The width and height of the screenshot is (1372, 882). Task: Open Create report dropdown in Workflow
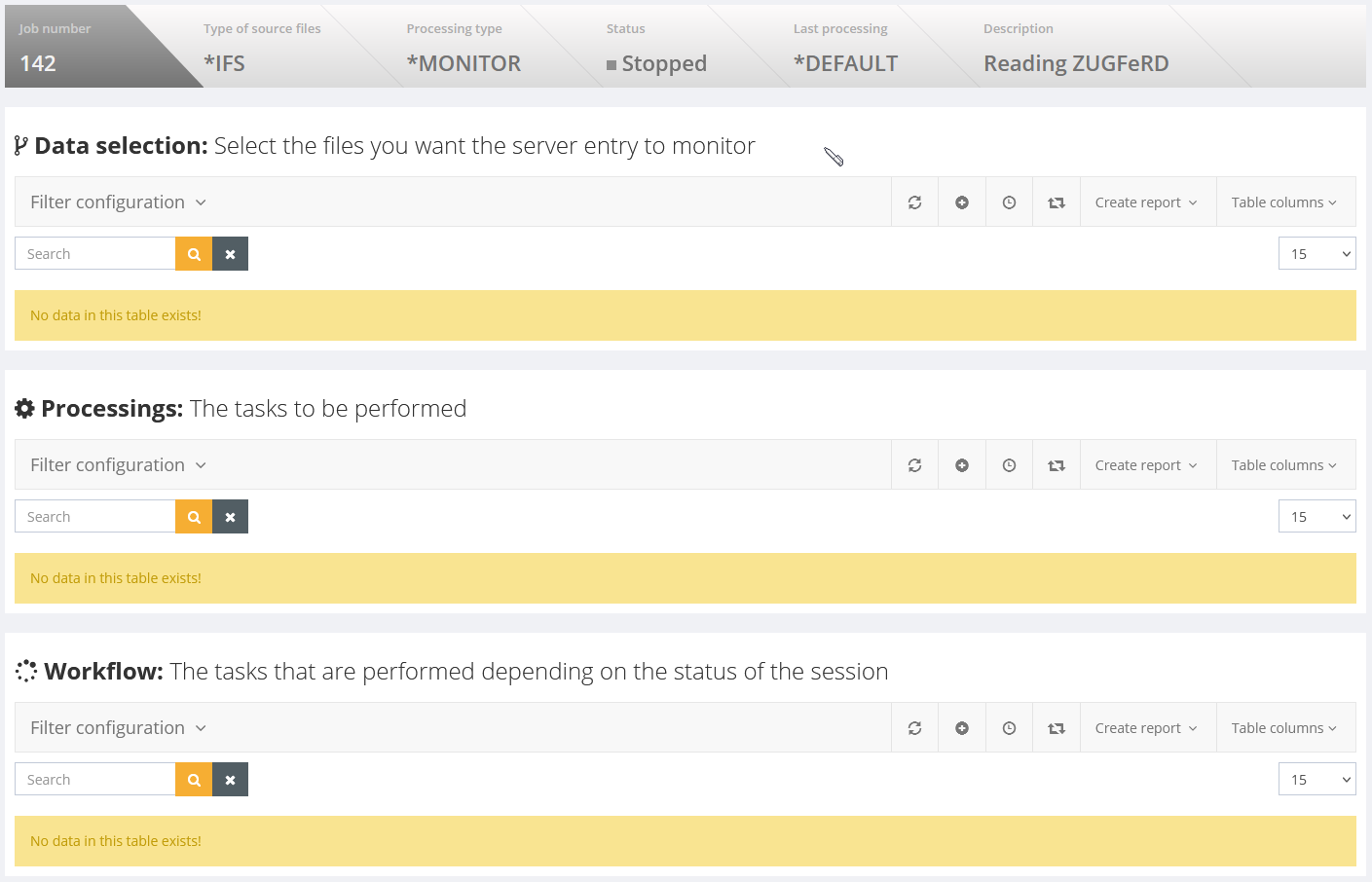click(1146, 728)
